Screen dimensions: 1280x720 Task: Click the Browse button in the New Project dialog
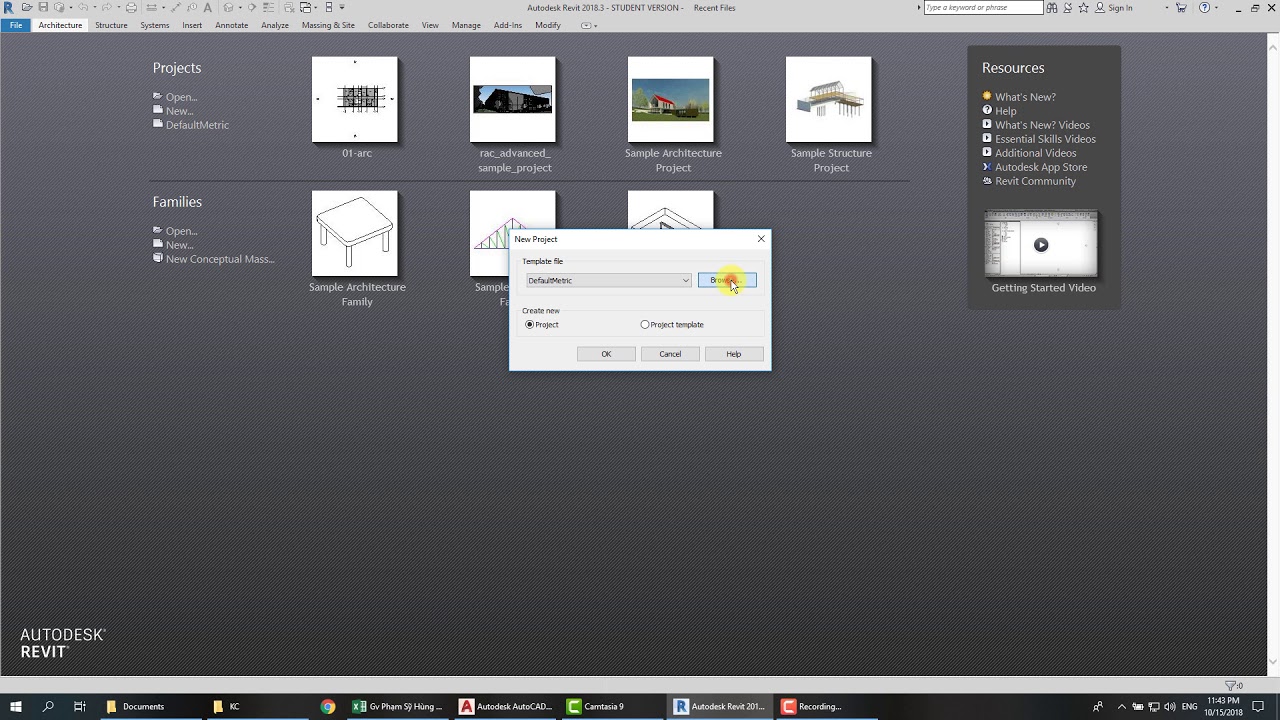[727, 280]
